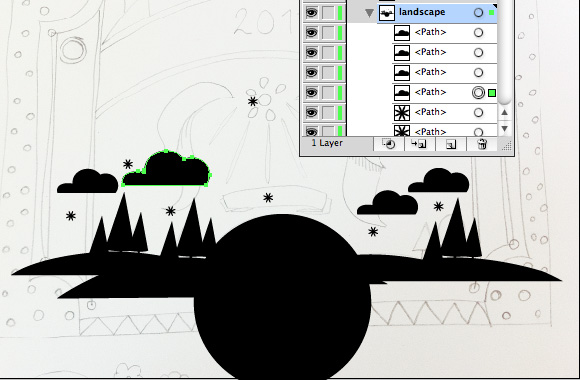The height and width of the screenshot is (380, 580).
Task: Collapse the landscape layer disclosure triangle
Action: point(369,13)
